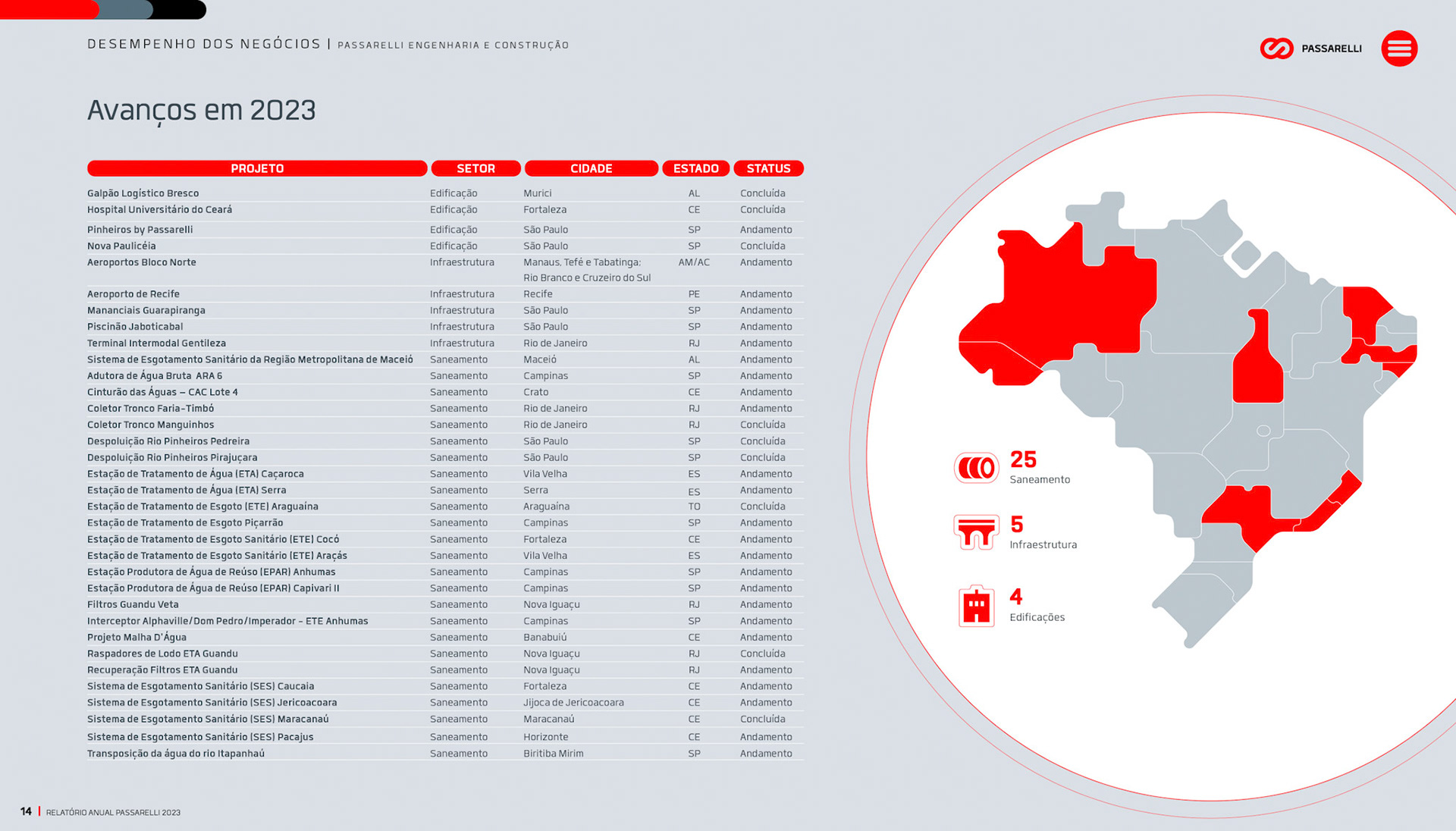This screenshot has width=1456, height=831.
Task: Click the CIDADE column header
Action: [591, 168]
